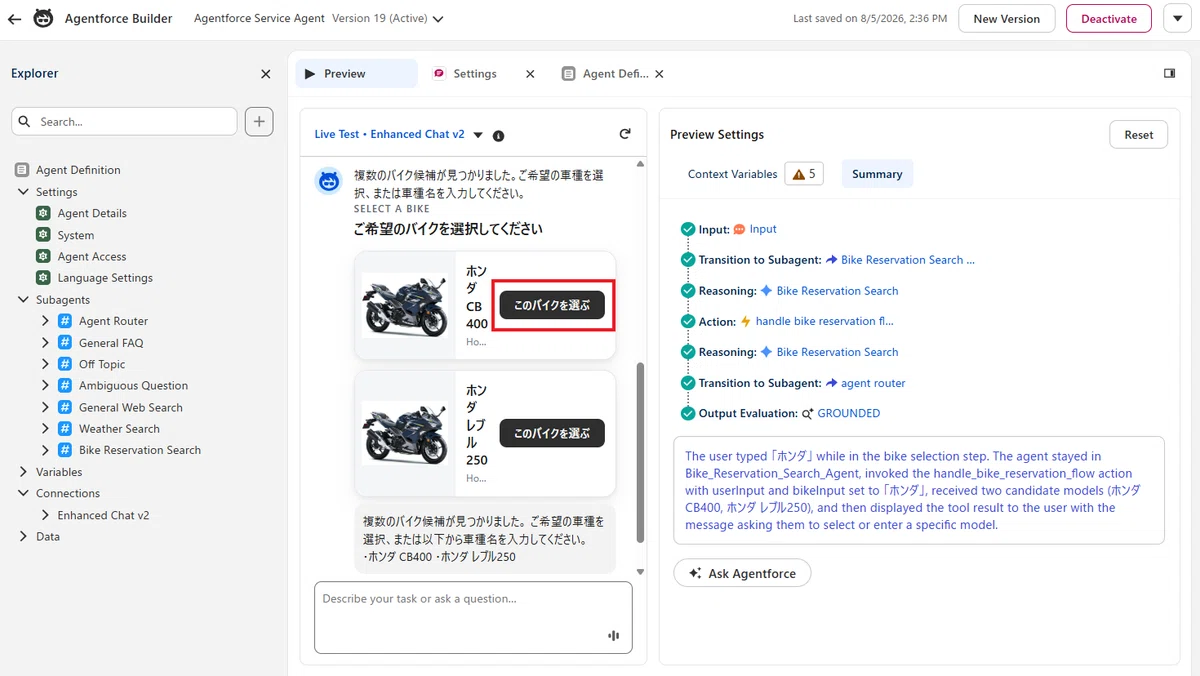Image resolution: width=1200 pixels, height=676 pixels.
Task: Expand the Data tree node
Action: pyautogui.click(x=24, y=536)
